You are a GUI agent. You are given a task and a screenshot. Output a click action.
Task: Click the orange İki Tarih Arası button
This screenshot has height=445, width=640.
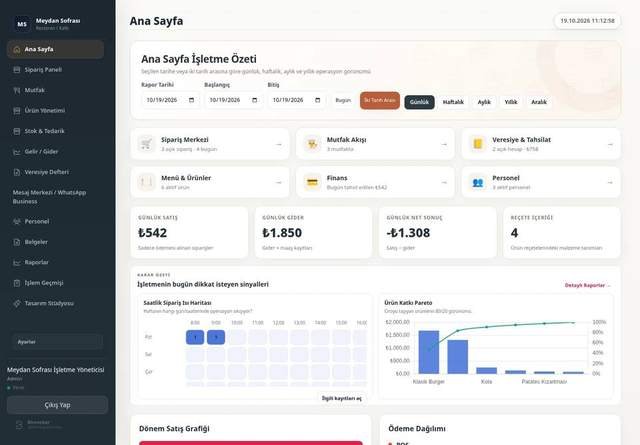(380, 100)
